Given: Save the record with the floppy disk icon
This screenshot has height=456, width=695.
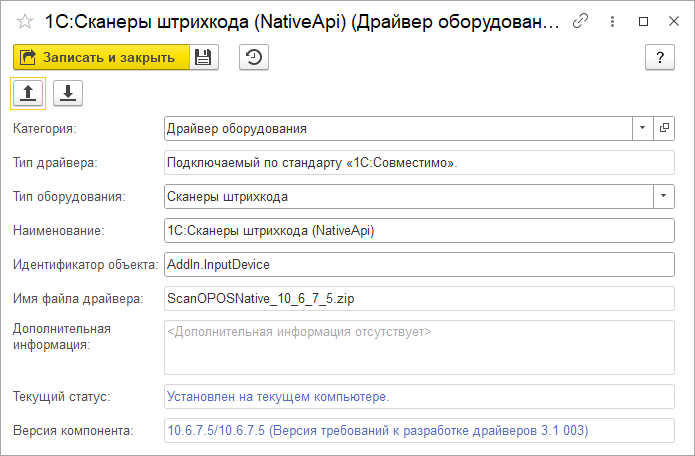Looking at the screenshot, I should pos(203,57).
